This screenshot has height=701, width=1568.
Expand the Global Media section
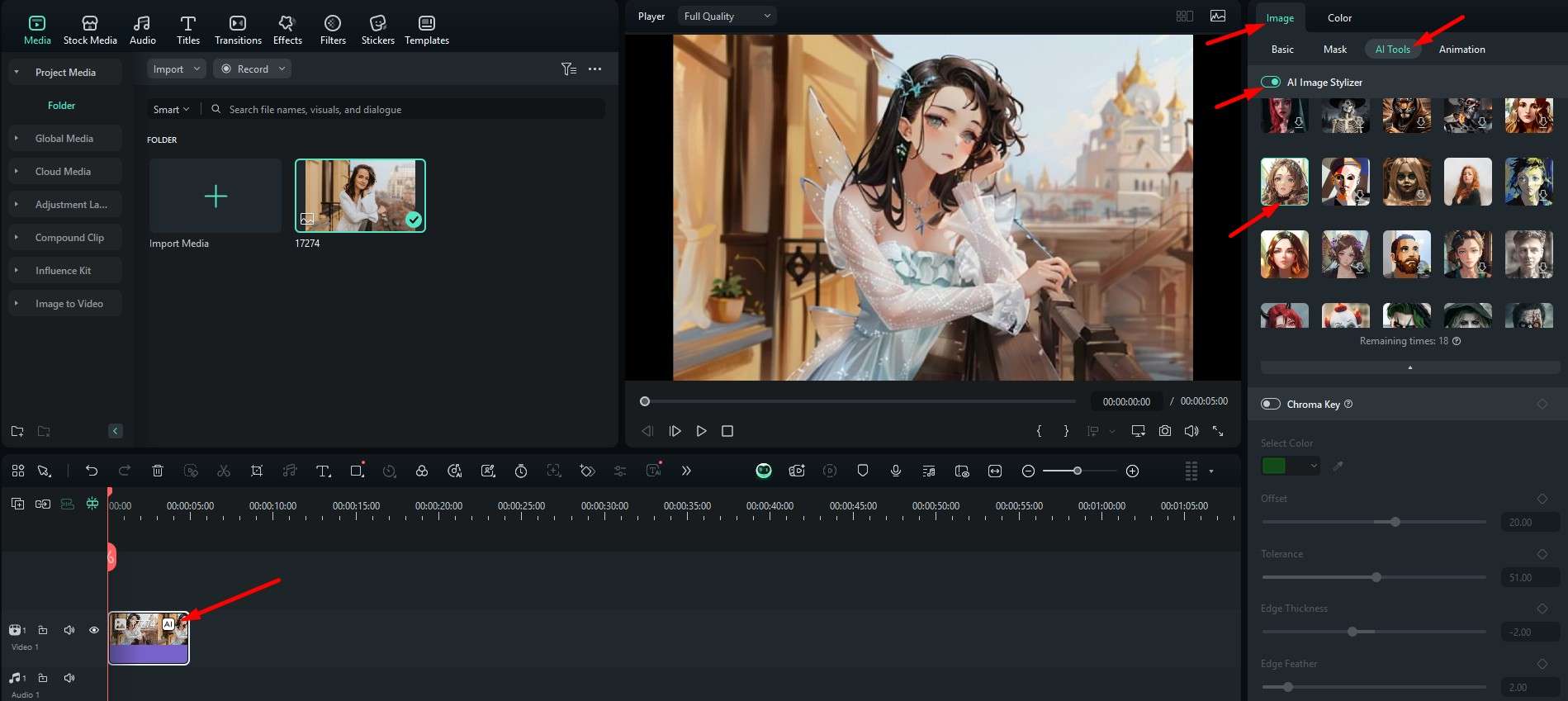point(17,139)
